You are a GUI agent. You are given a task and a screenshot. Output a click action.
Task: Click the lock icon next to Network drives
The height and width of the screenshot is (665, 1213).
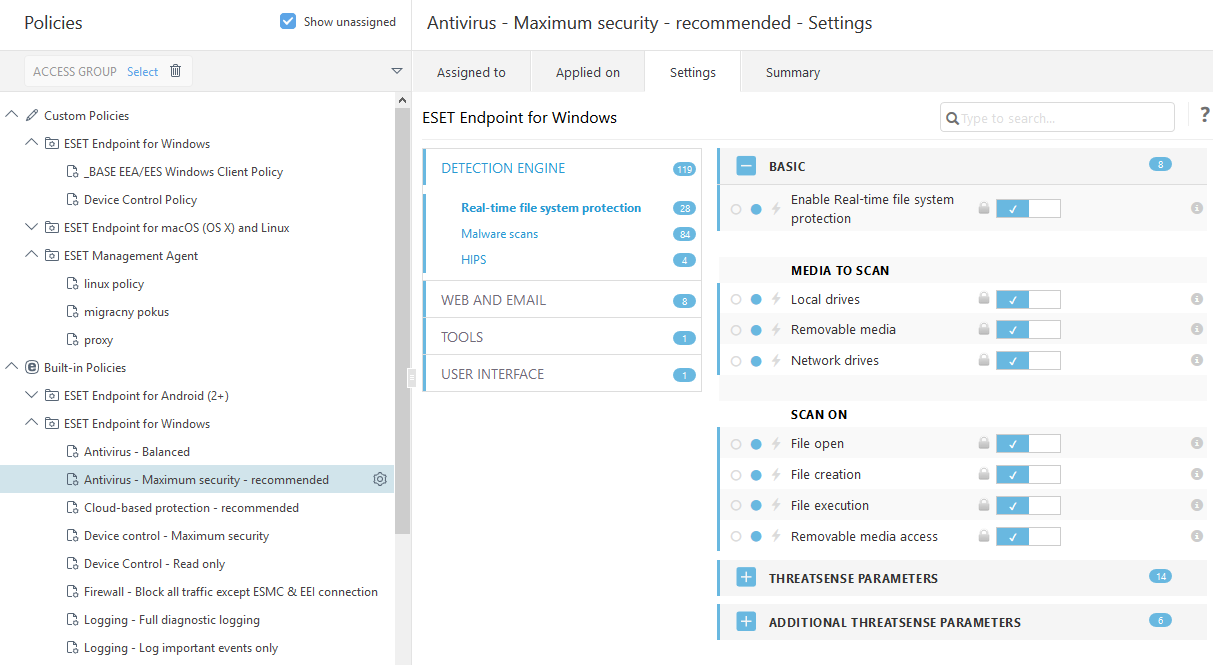click(984, 361)
